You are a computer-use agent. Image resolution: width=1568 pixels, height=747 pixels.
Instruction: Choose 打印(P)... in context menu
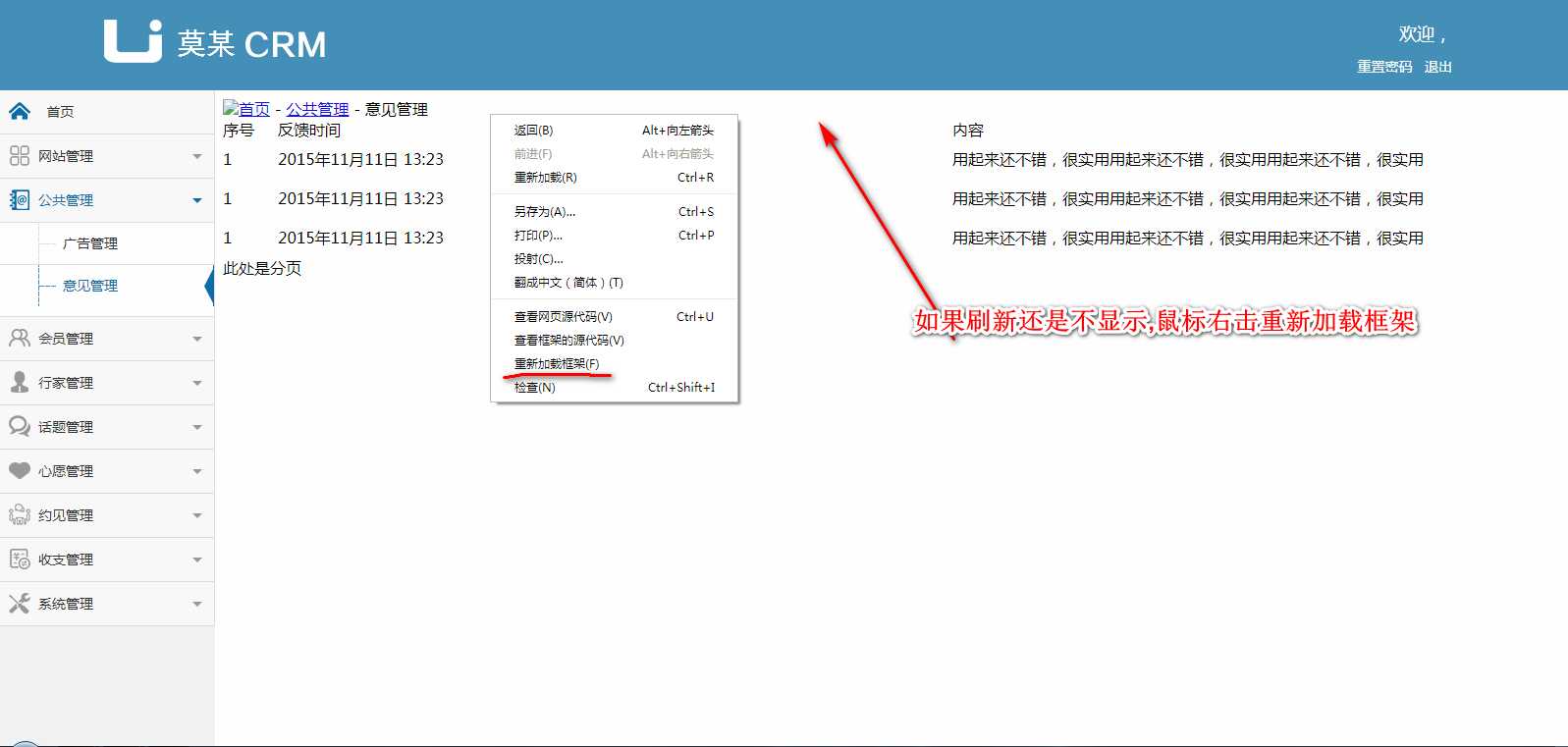tap(614, 235)
